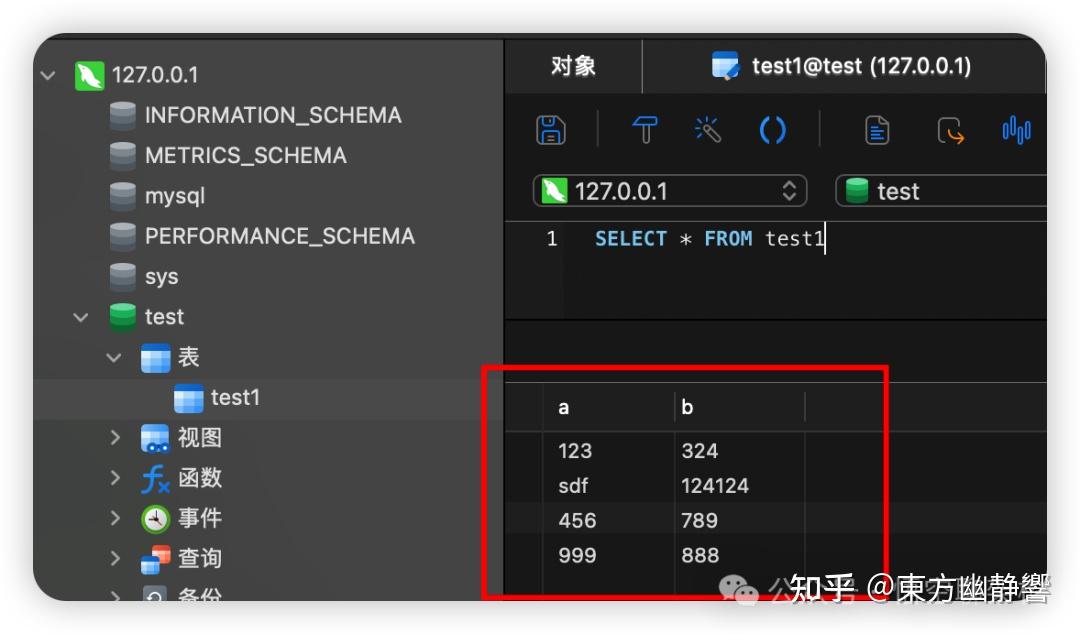Viewport: 1080px width, 634px height.
Task: Select the cell containing 789
Action: (x=740, y=520)
